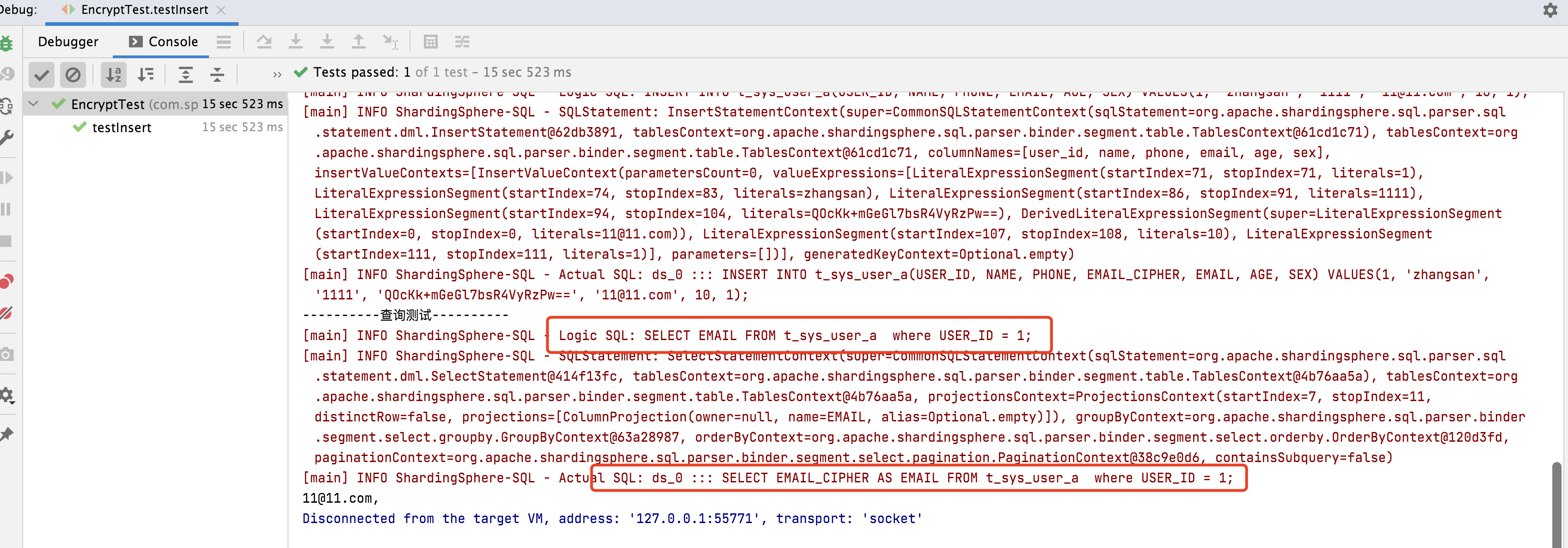Toggle the Show Passed tests checkmark button

pyautogui.click(x=42, y=75)
